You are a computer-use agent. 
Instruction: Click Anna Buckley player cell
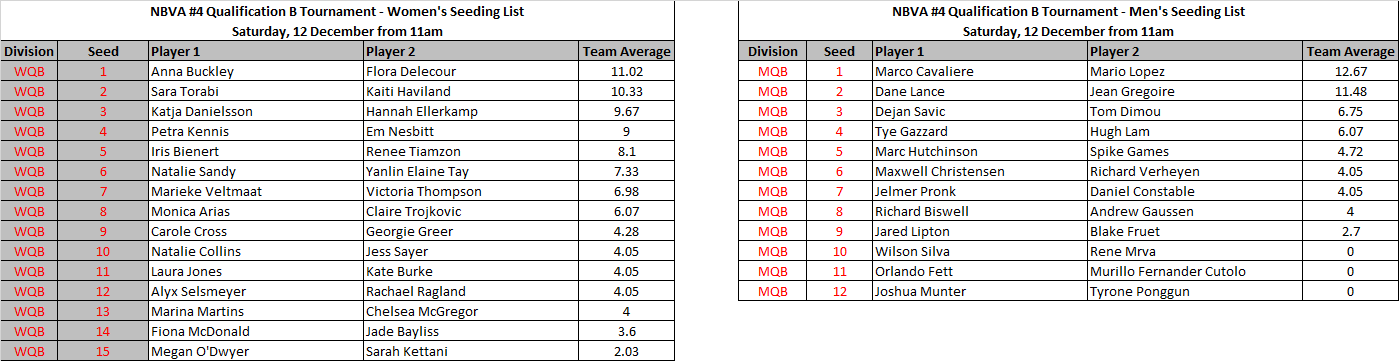pos(255,72)
